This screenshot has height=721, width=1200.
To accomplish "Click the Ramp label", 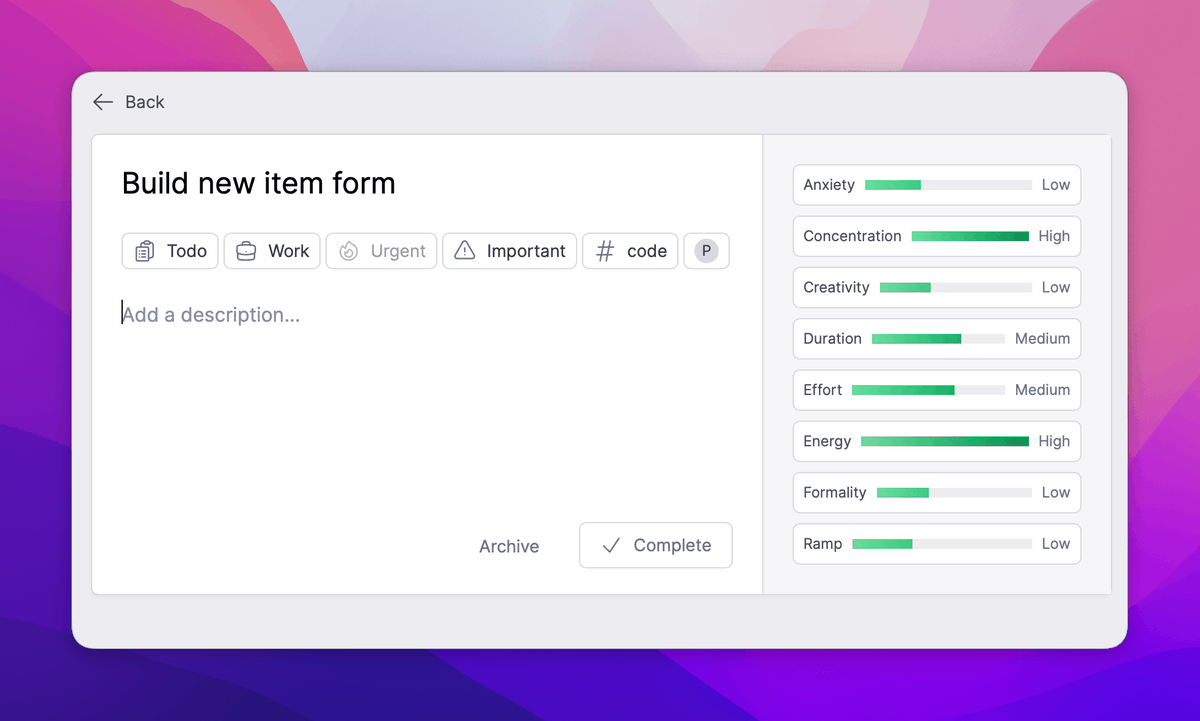I will point(823,544).
